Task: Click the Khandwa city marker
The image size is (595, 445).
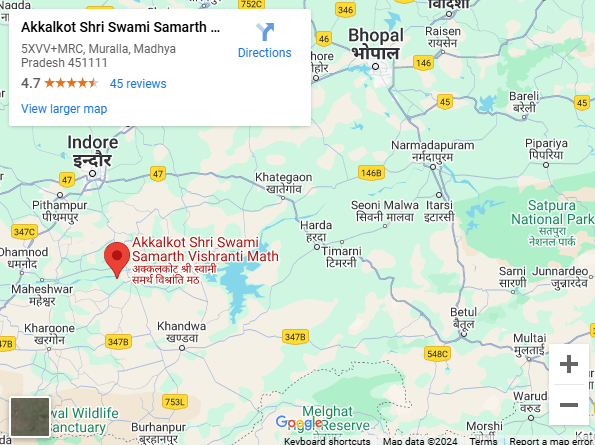Action: 182,348
